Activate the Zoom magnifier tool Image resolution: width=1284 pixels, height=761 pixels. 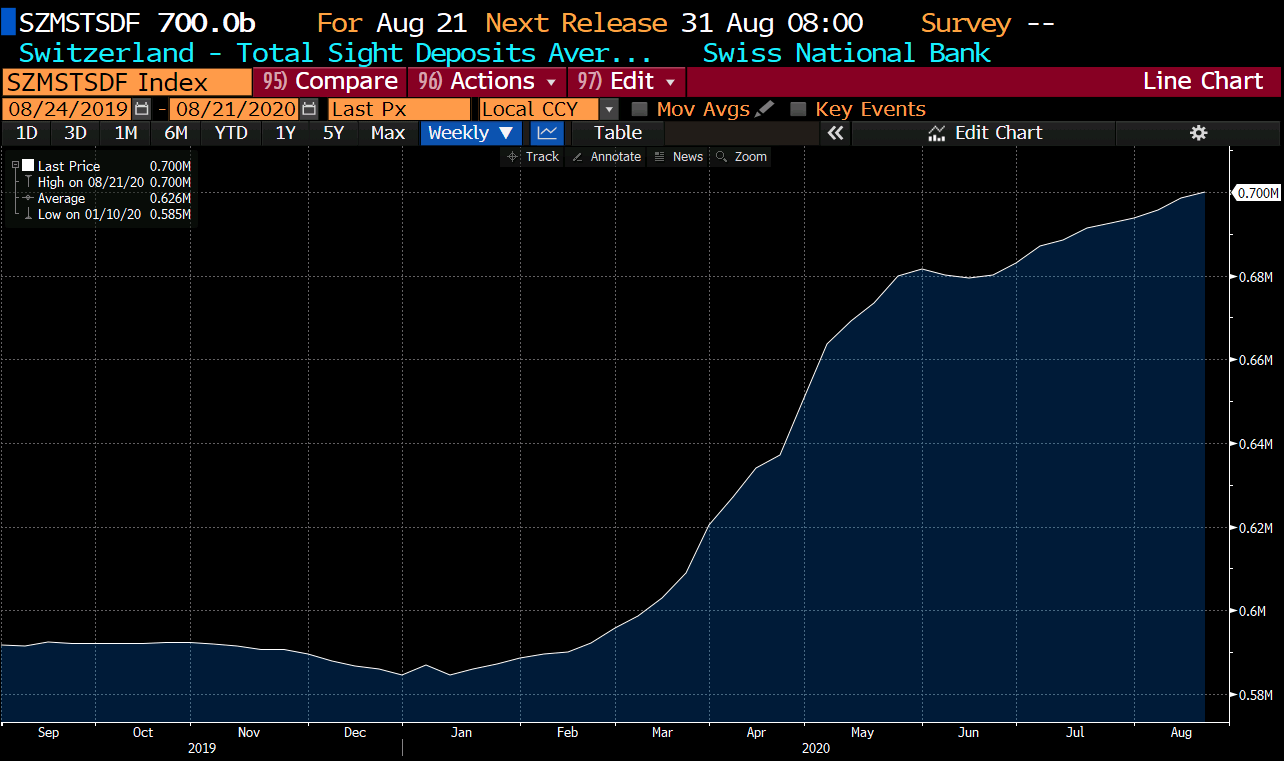741,157
